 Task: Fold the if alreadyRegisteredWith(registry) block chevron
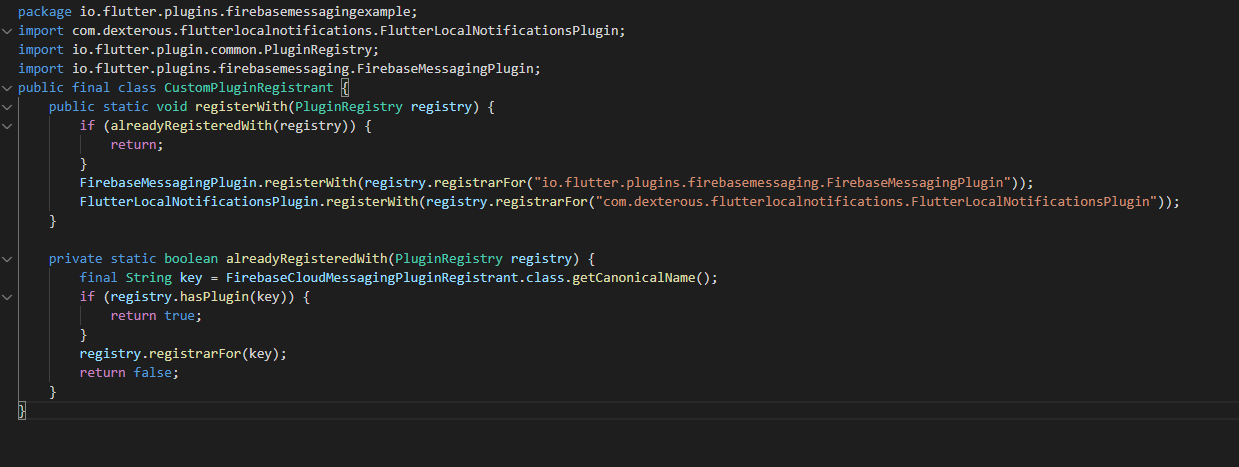pyautogui.click(x=7, y=126)
